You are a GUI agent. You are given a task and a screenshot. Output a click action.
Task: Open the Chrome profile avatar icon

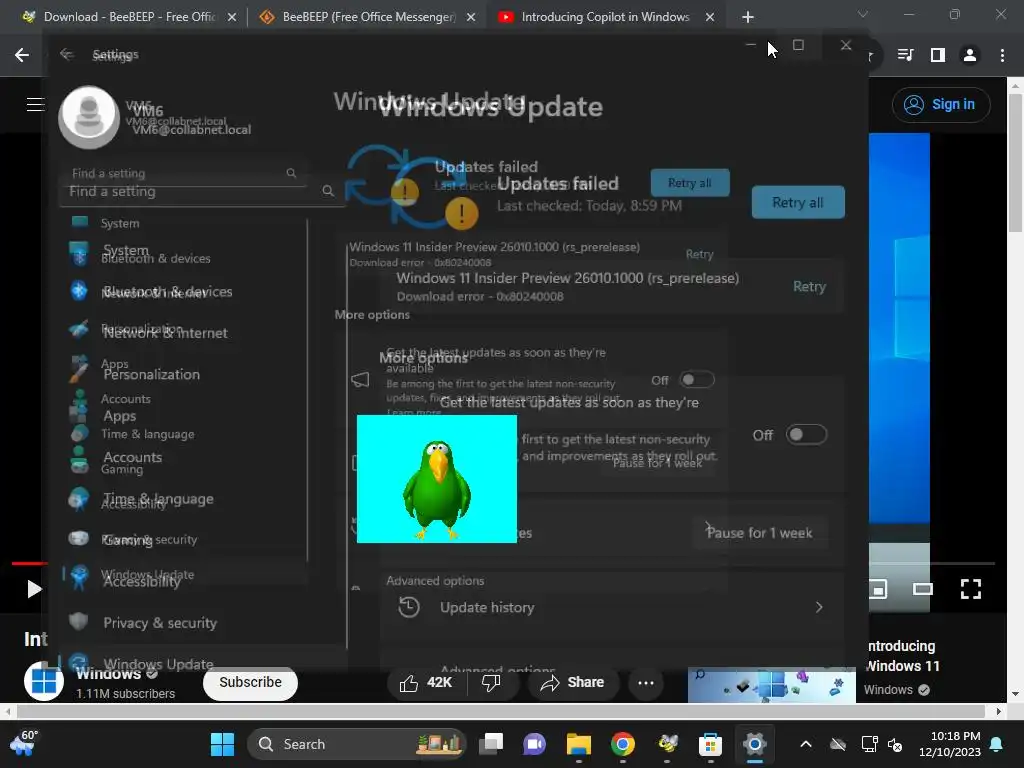pyautogui.click(x=970, y=55)
